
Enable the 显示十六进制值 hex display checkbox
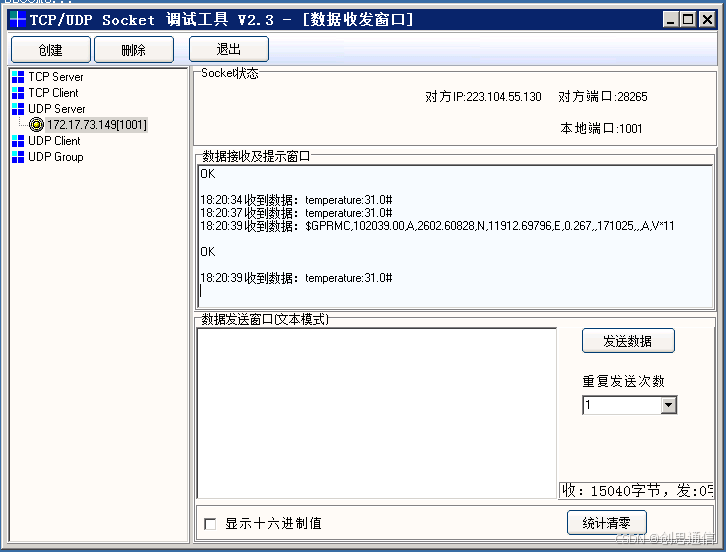pyautogui.click(x=210, y=524)
